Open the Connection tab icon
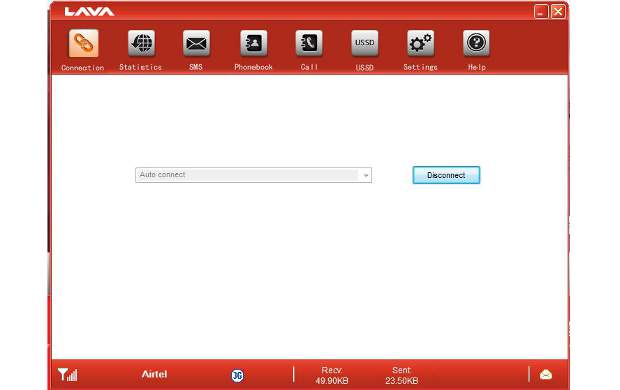 point(83,43)
